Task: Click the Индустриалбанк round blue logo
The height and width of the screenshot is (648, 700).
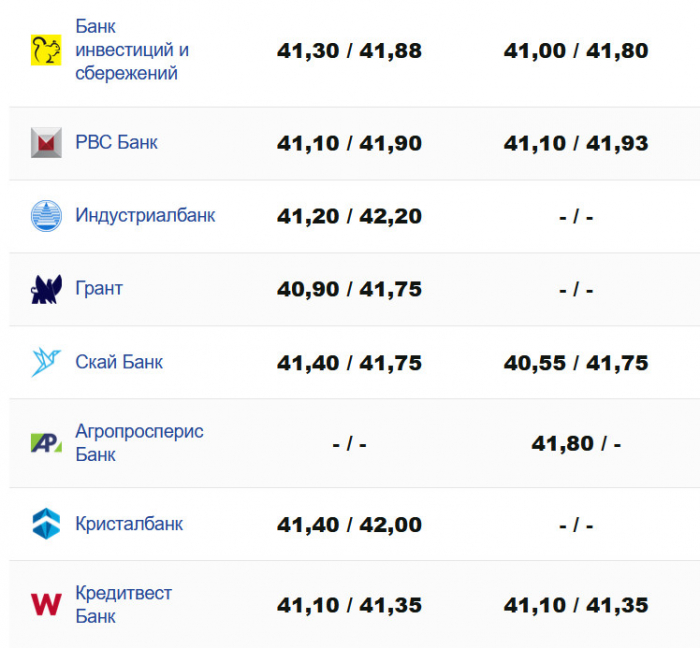Action: click(46, 216)
